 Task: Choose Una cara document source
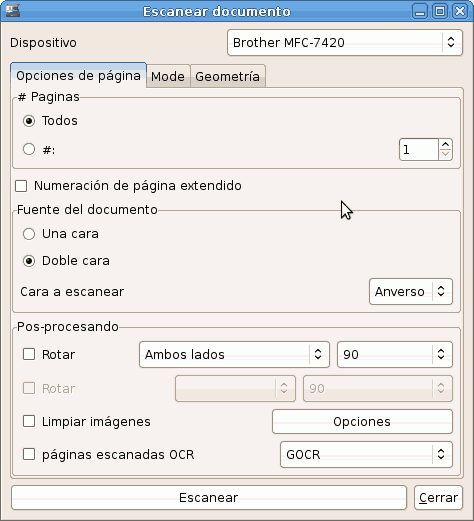point(29,234)
